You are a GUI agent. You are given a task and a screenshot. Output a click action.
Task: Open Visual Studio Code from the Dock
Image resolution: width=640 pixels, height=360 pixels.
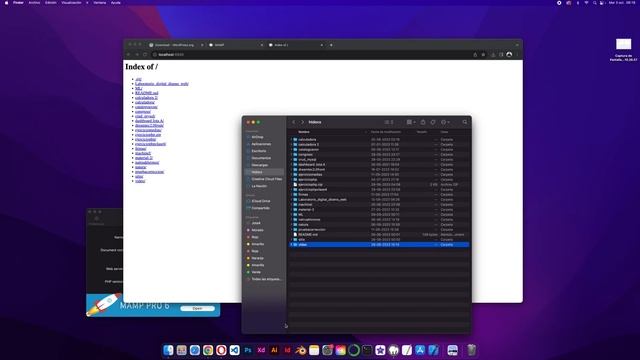coord(234,350)
